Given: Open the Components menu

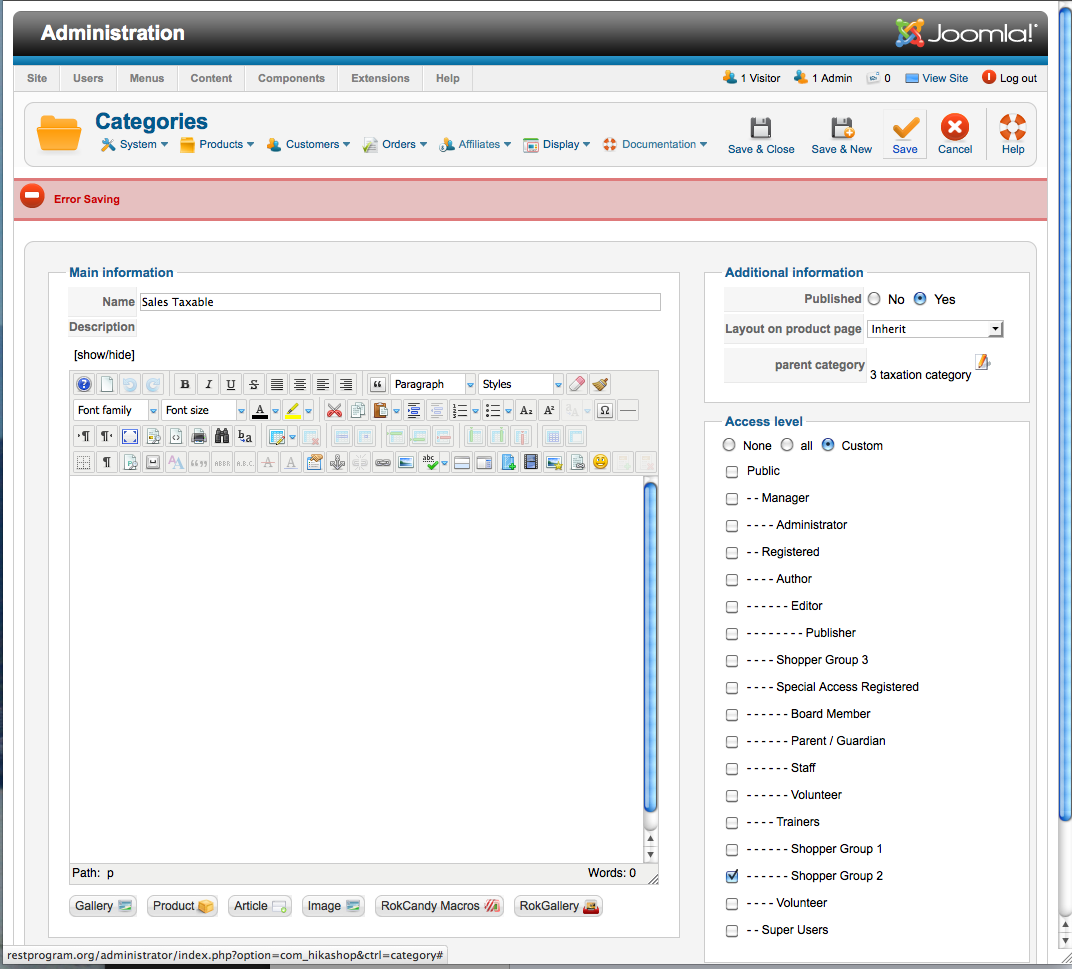Looking at the screenshot, I should (x=291, y=78).
